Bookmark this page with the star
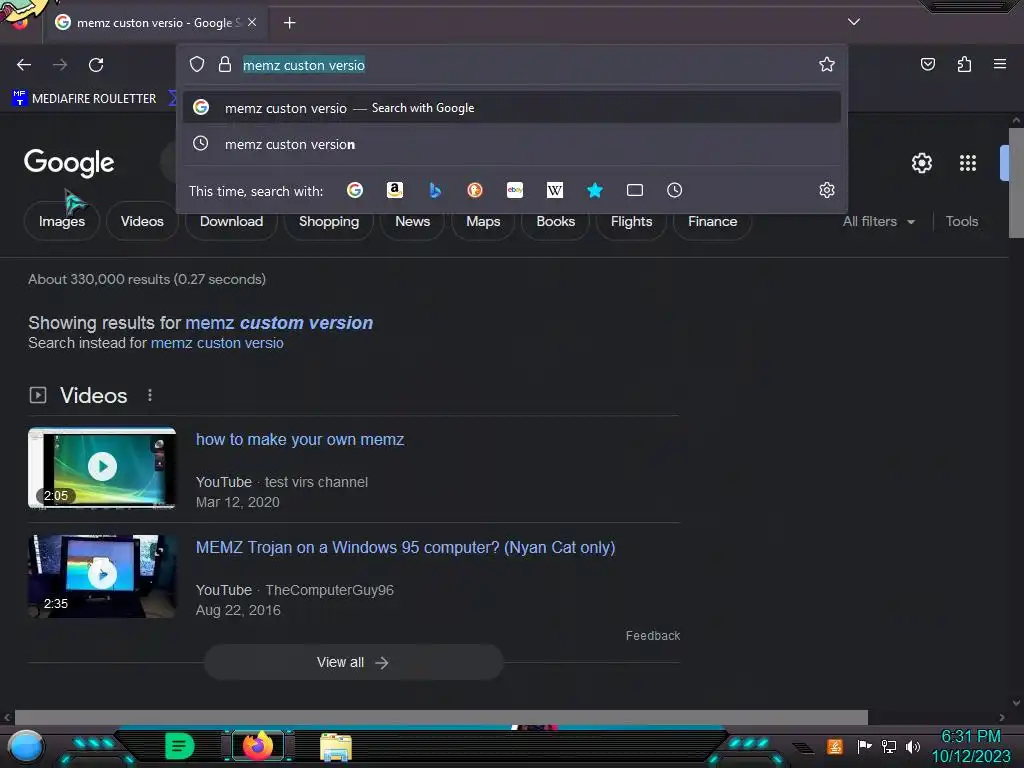Image resolution: width=1024 pixels, height=768 pixels. 827,64
